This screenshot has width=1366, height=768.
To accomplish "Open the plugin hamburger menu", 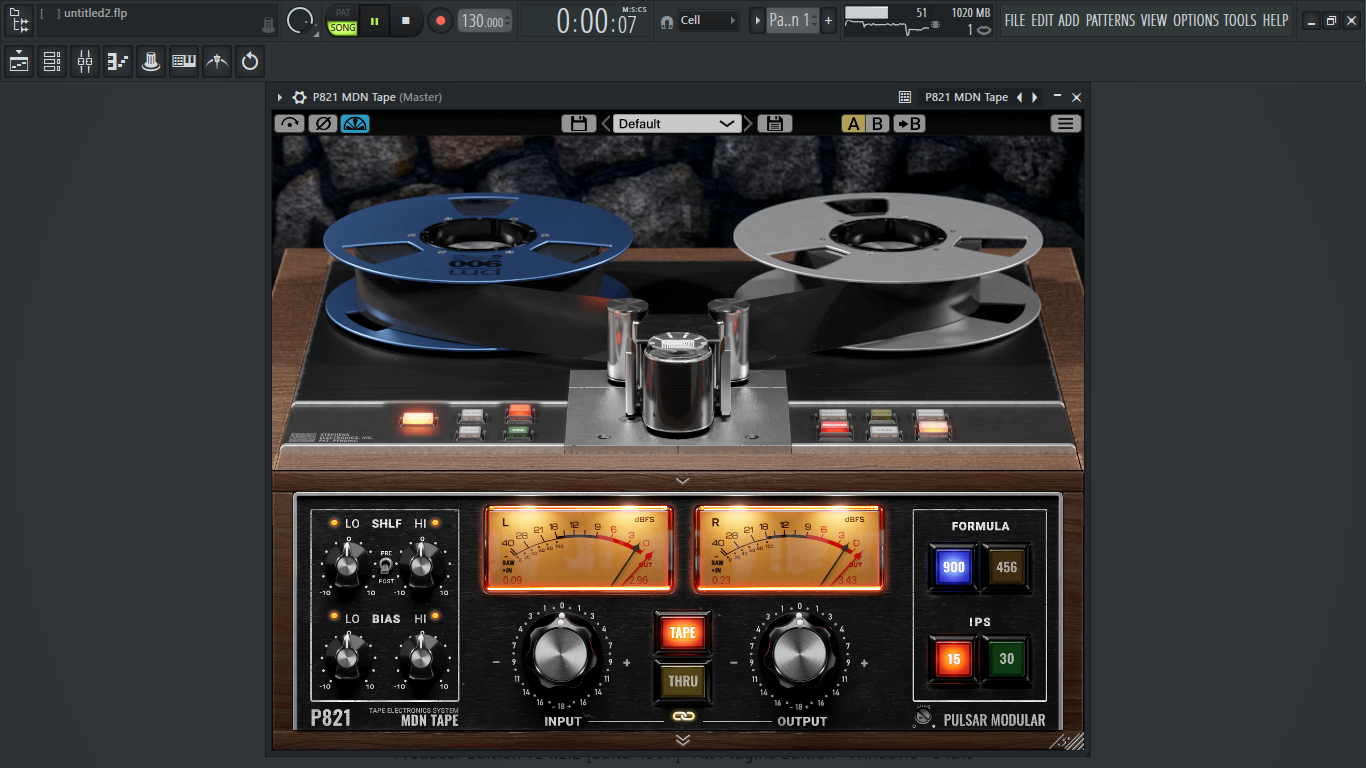I will (1066, 124).
